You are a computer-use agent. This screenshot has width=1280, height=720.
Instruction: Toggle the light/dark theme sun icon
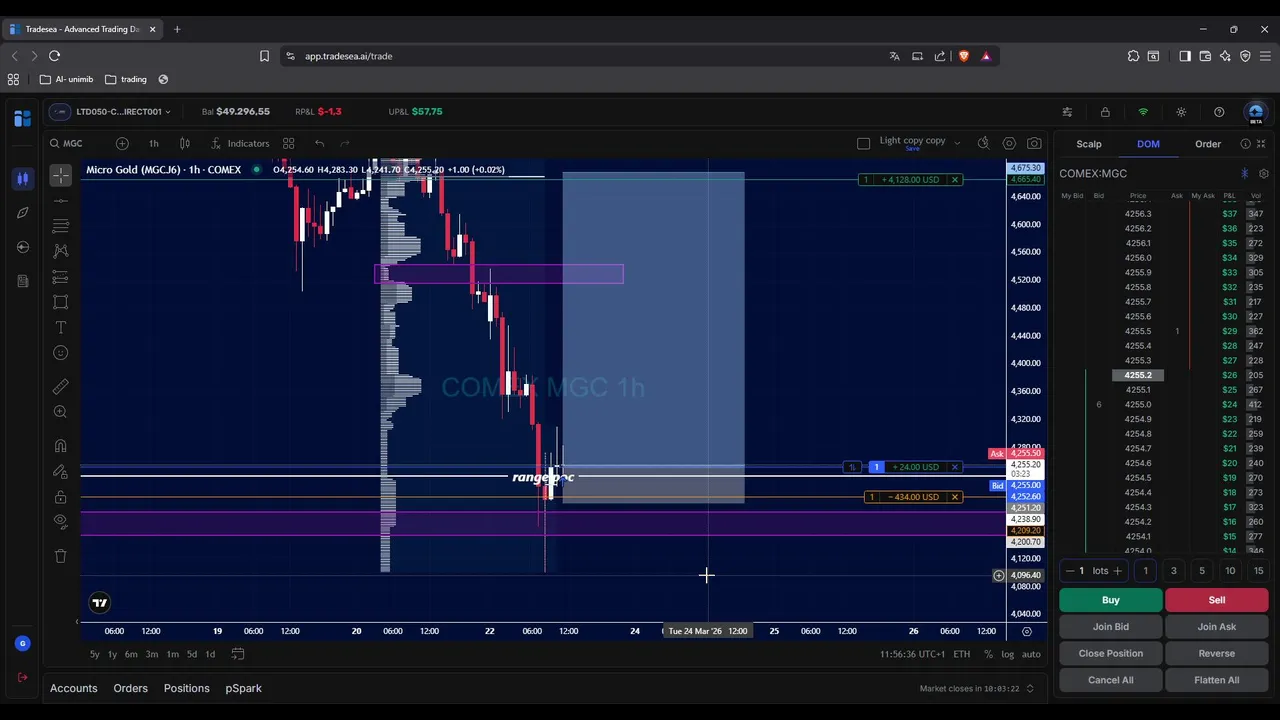coord(1181,112)
